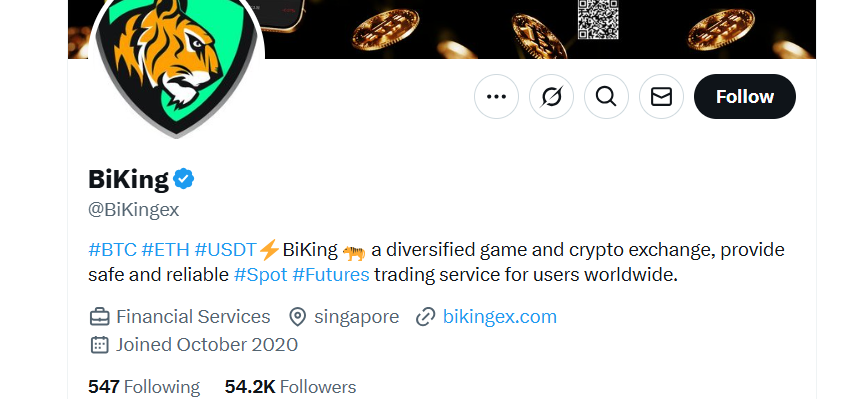View the 547 Following list
851x399 pixels.
144,387
